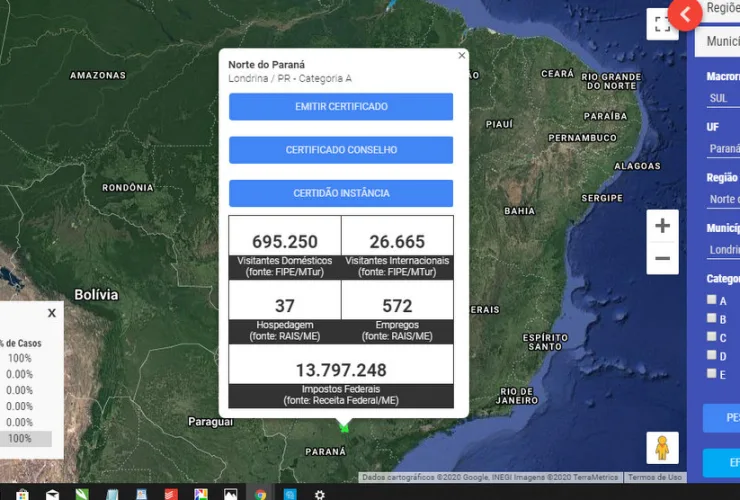Open Termos de Uso link

click(x=655, y=477)
